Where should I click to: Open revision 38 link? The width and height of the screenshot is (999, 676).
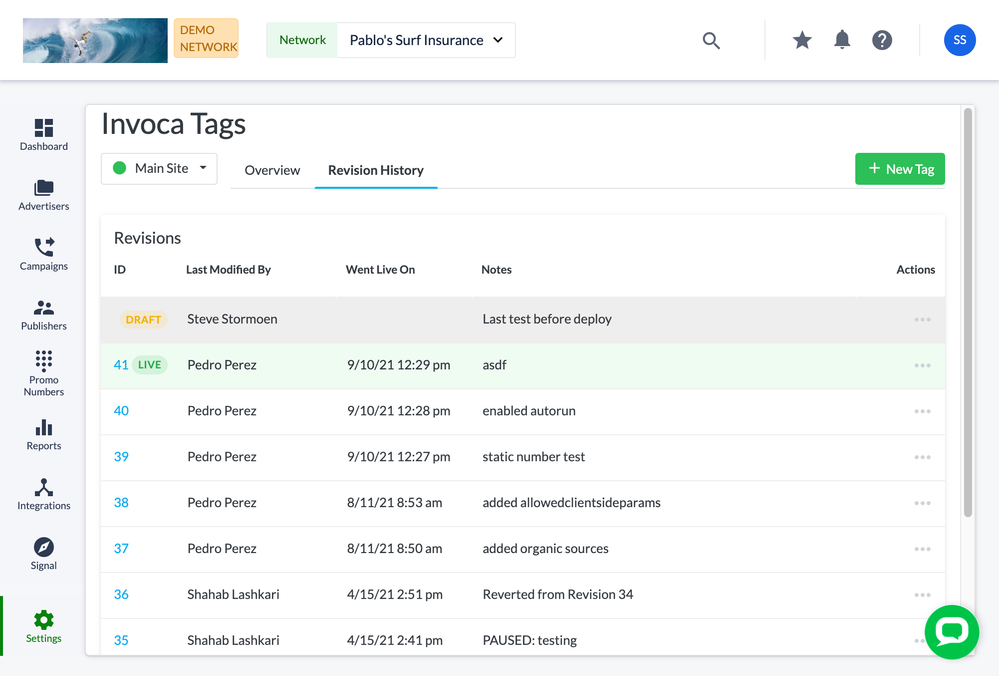click(121, 502)
